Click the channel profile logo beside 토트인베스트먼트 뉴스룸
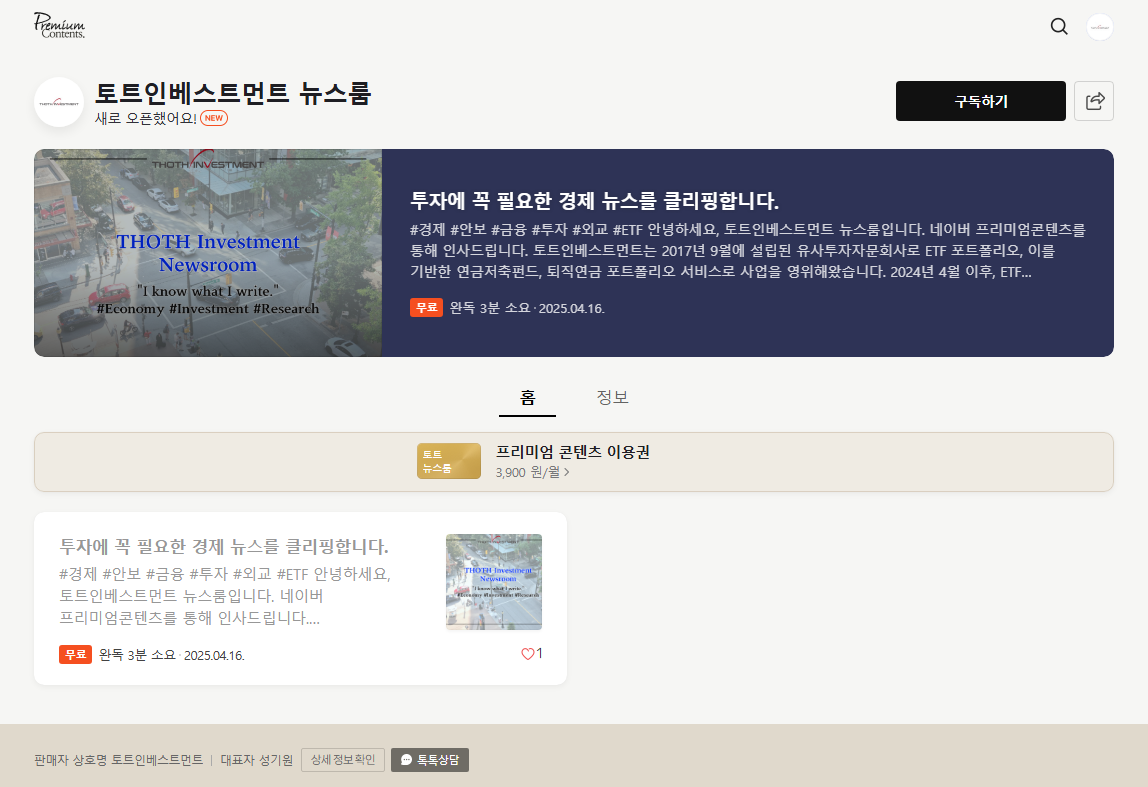The image size is (1148, 787). pyautogui.click(x=59, y=102)
